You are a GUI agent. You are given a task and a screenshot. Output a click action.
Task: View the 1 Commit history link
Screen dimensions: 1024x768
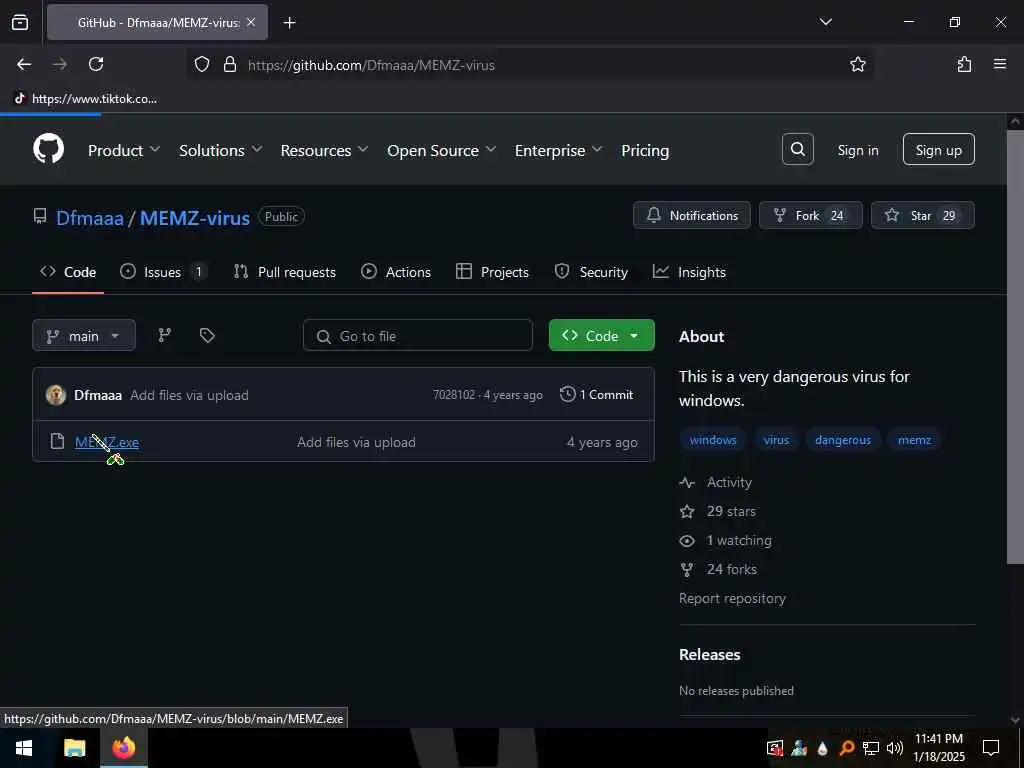[x=597, y=394]
